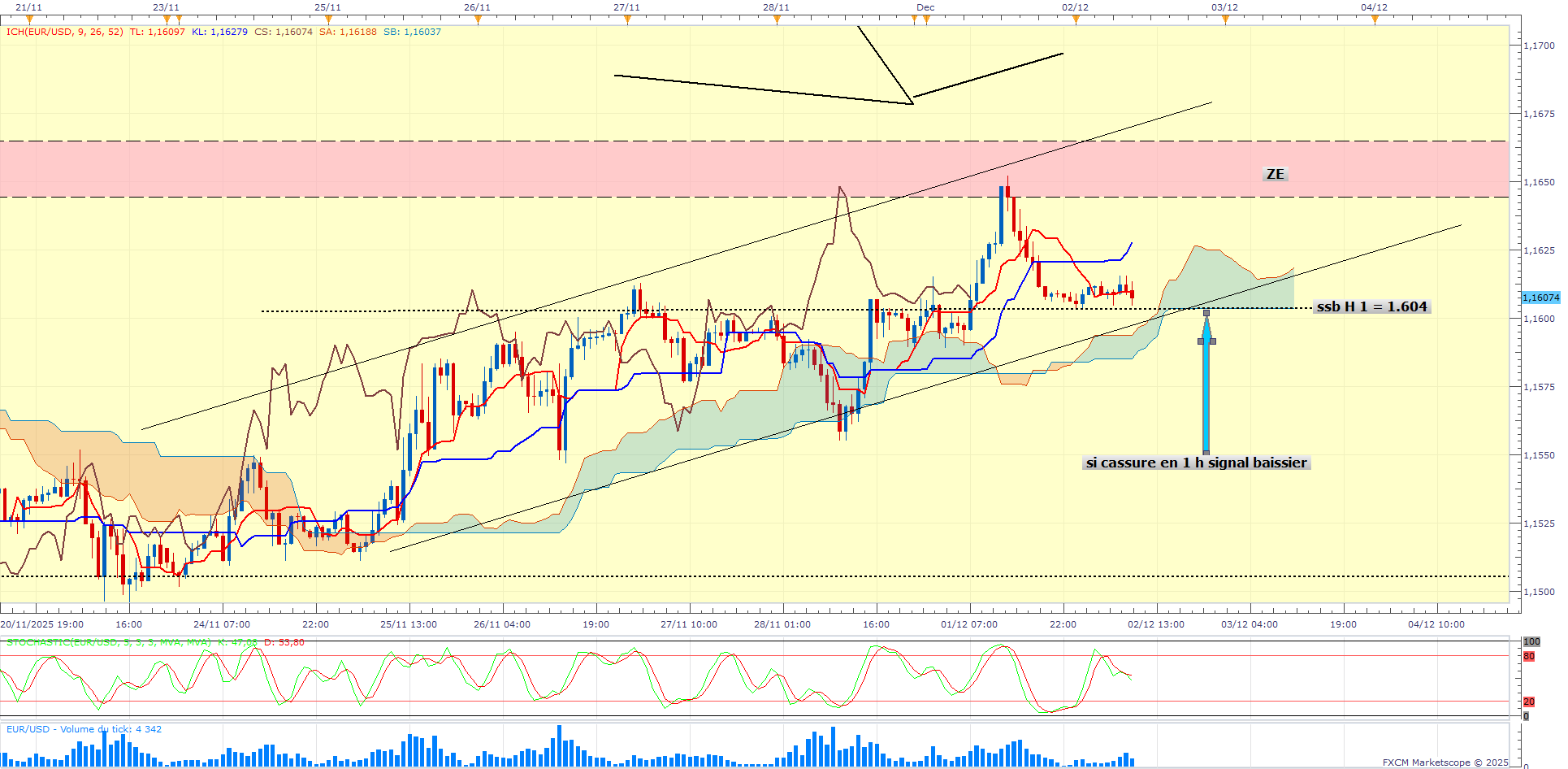Click the orange day marker under 02/12
This screenshot has height=769, width=1568.
tap(1076, 20)
